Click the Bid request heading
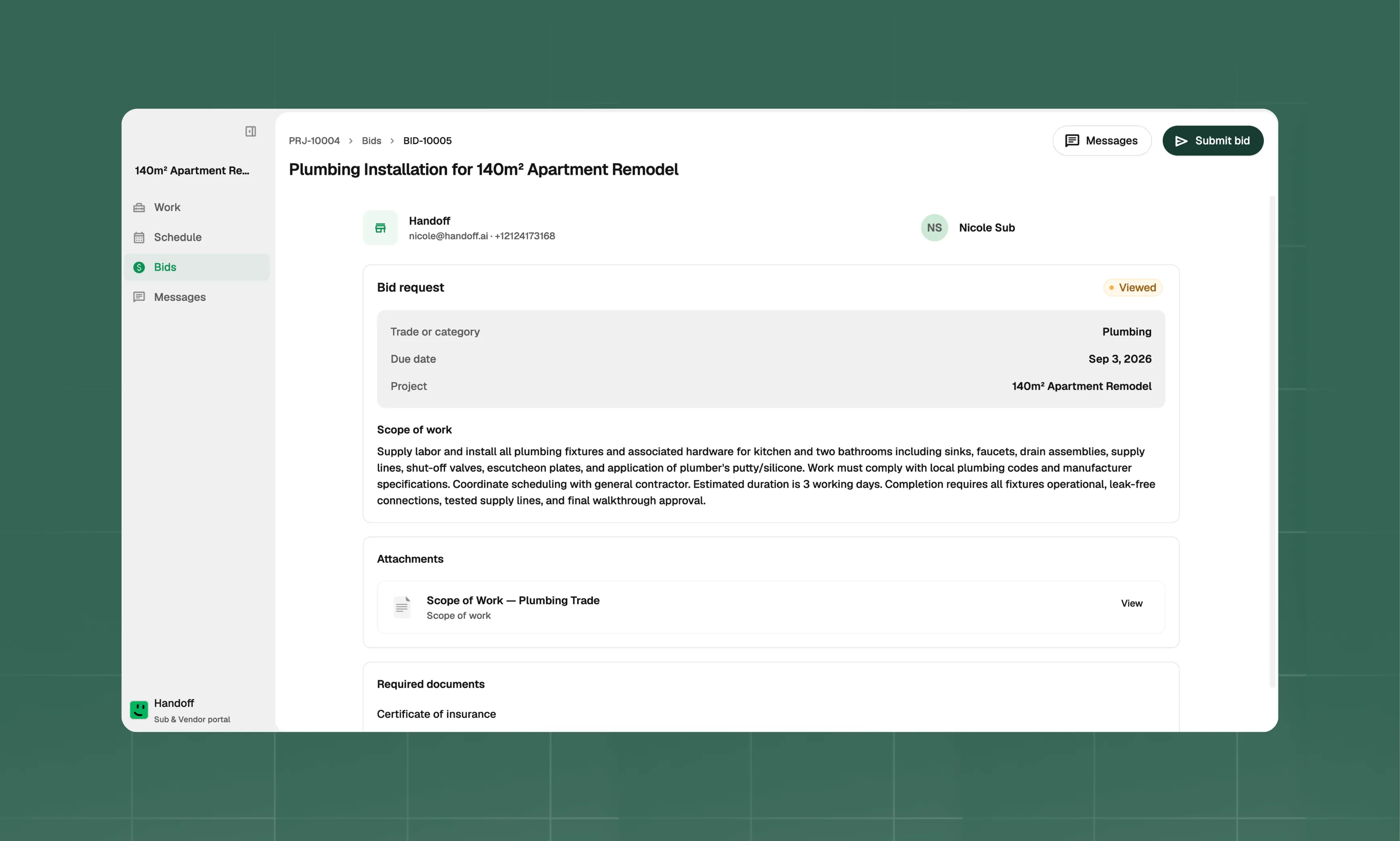 410,288
